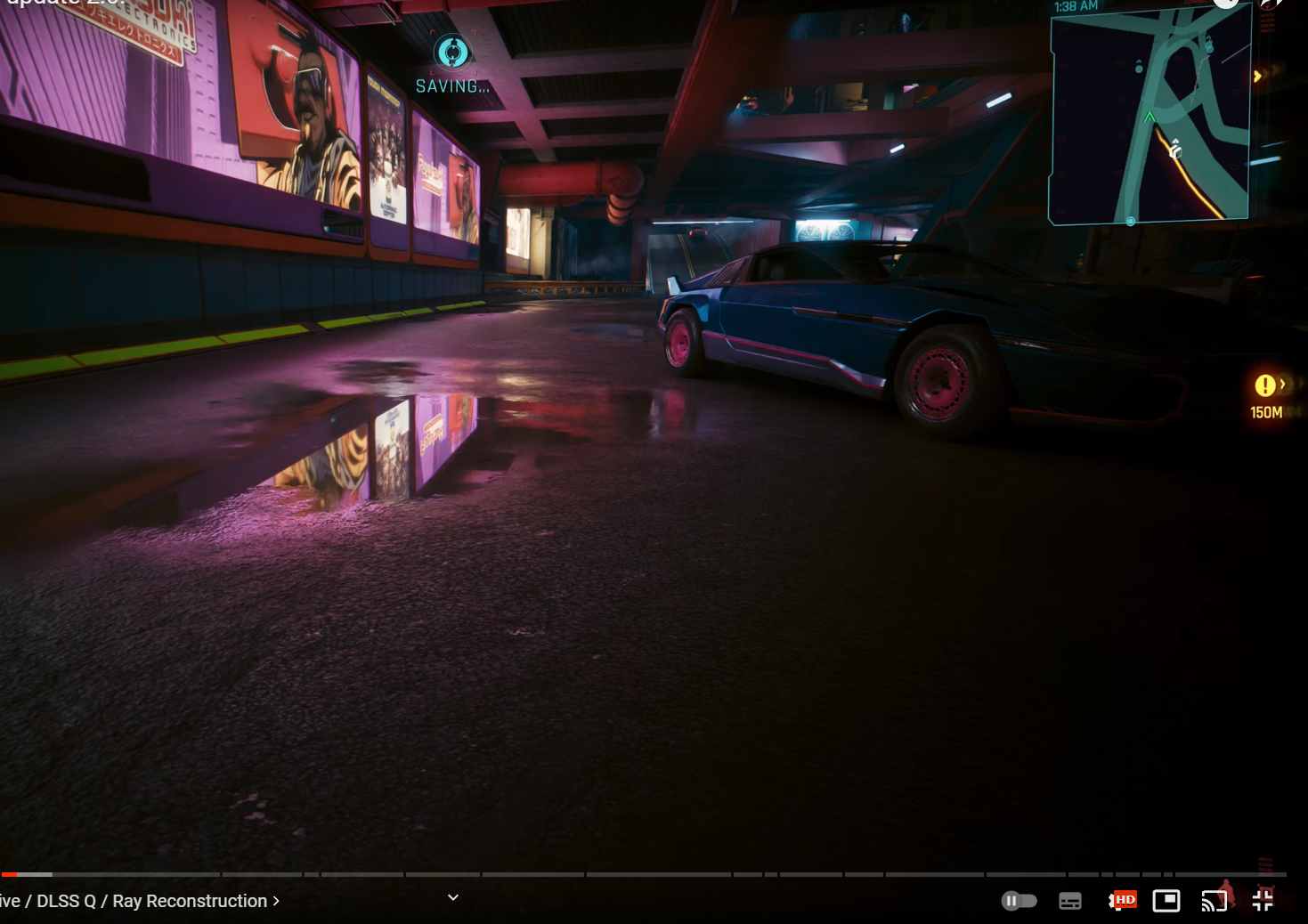This screenshot has width=1308, height=924.
Task: Click the 1:38 AM clock above the minimap
Action: point(1076,7)
